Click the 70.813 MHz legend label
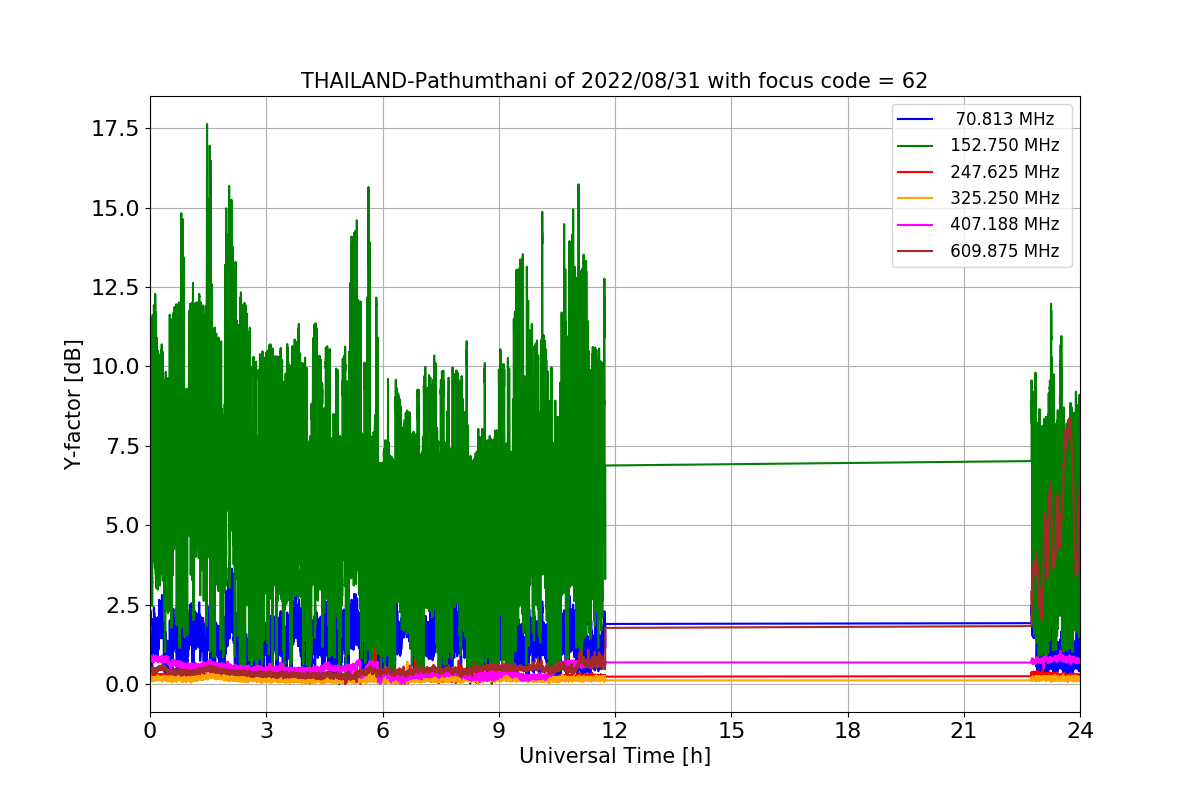The height and width of the screenshot is (800, 1200). [1005, 119]
